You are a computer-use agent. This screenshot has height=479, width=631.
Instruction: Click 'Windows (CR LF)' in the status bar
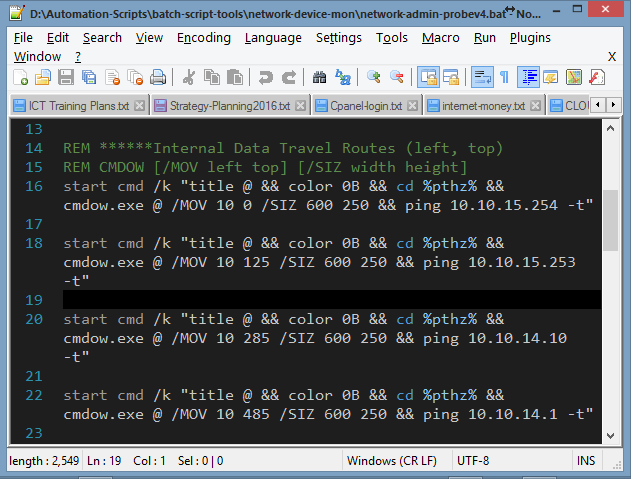(392, 460)
